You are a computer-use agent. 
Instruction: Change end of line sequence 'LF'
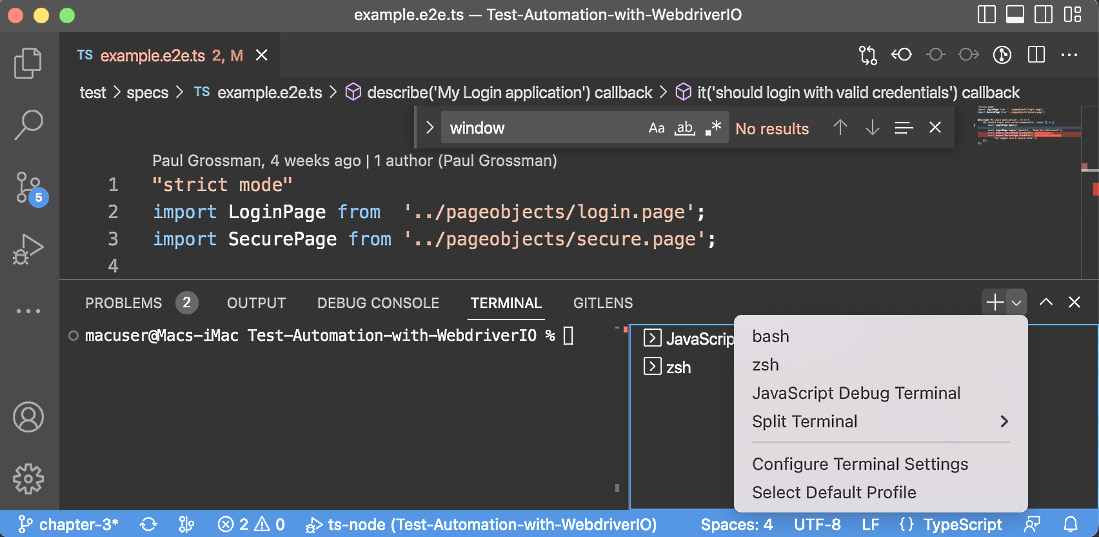coord(871,524)
